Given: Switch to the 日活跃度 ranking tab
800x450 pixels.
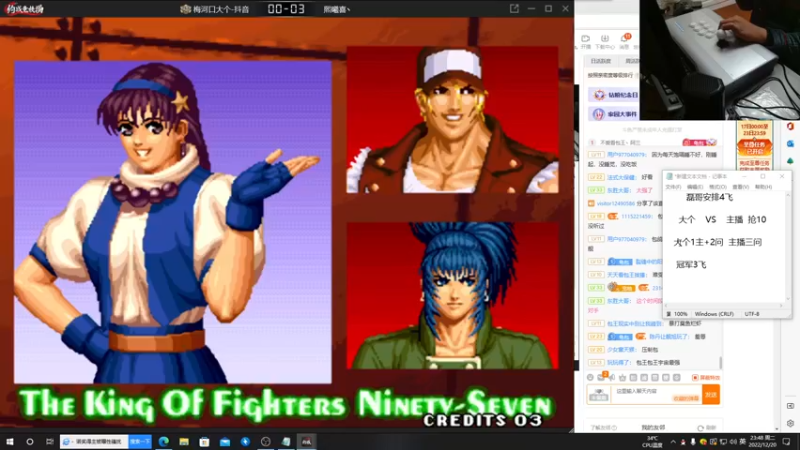Looking at the screenshot, I should pos(601,61).
